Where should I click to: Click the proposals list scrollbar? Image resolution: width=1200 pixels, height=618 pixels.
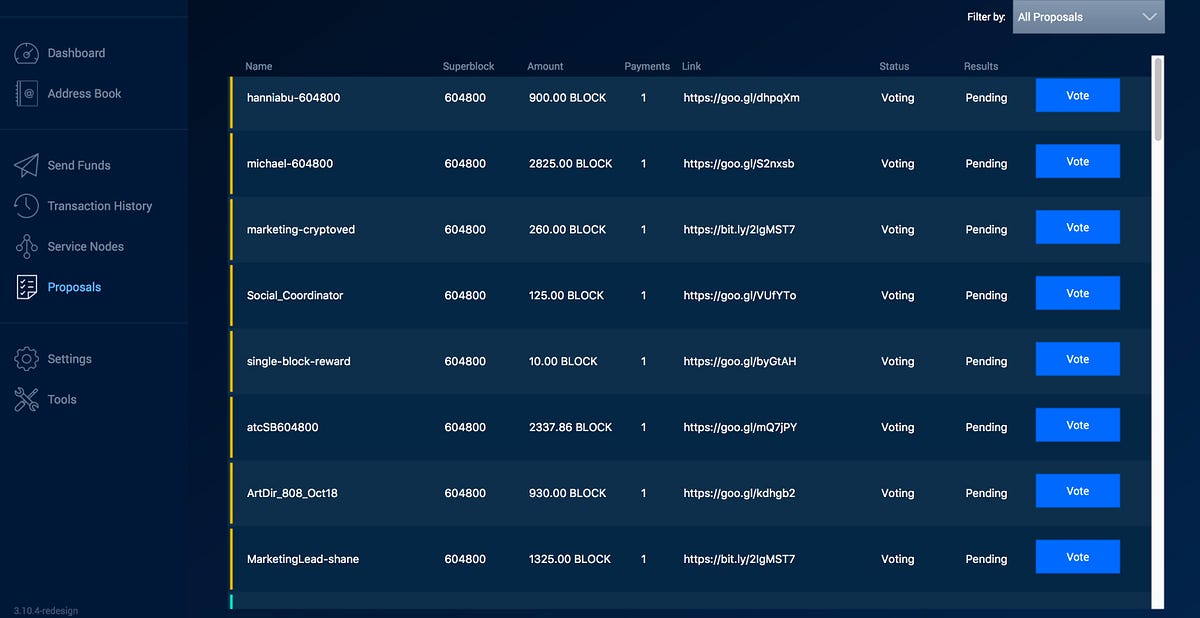[x=1158, y=98]
